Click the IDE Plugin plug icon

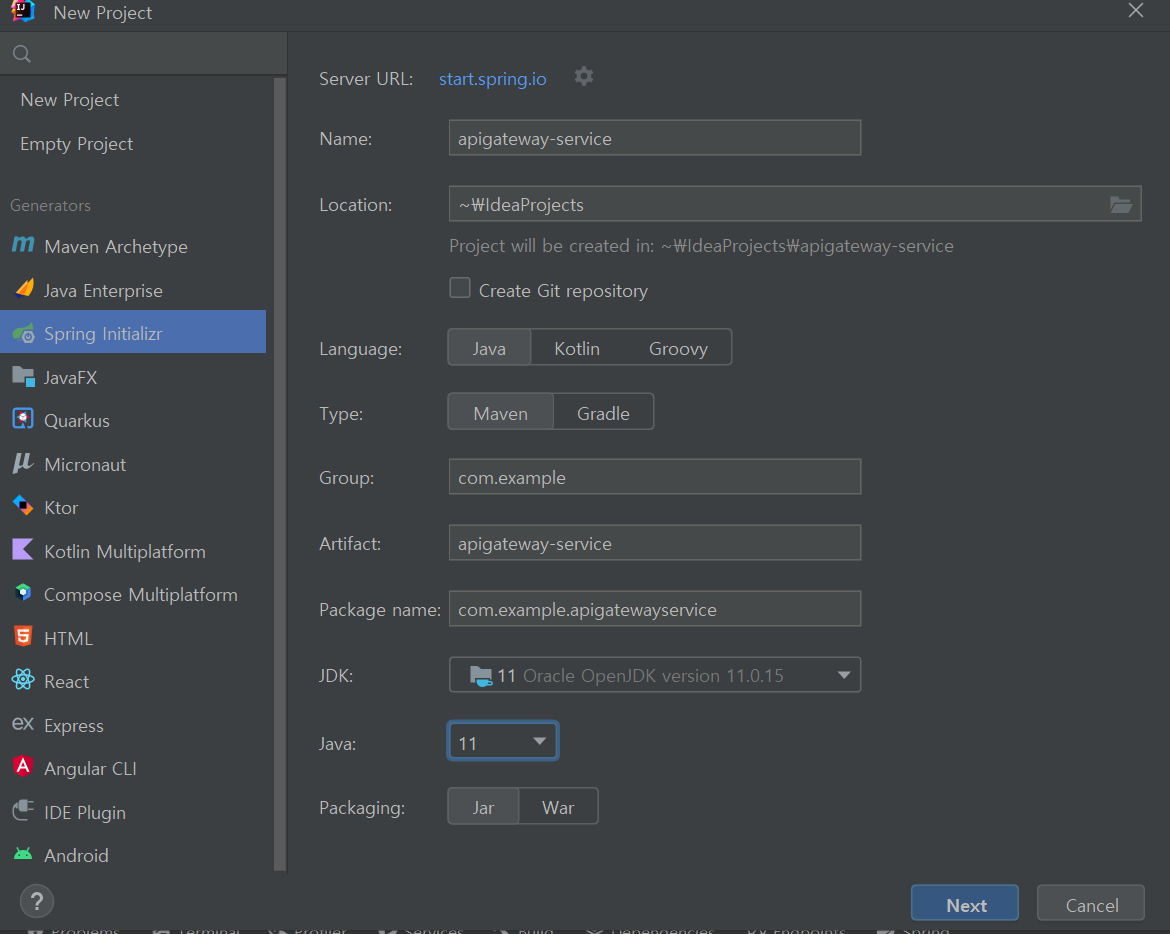[23, 810]
